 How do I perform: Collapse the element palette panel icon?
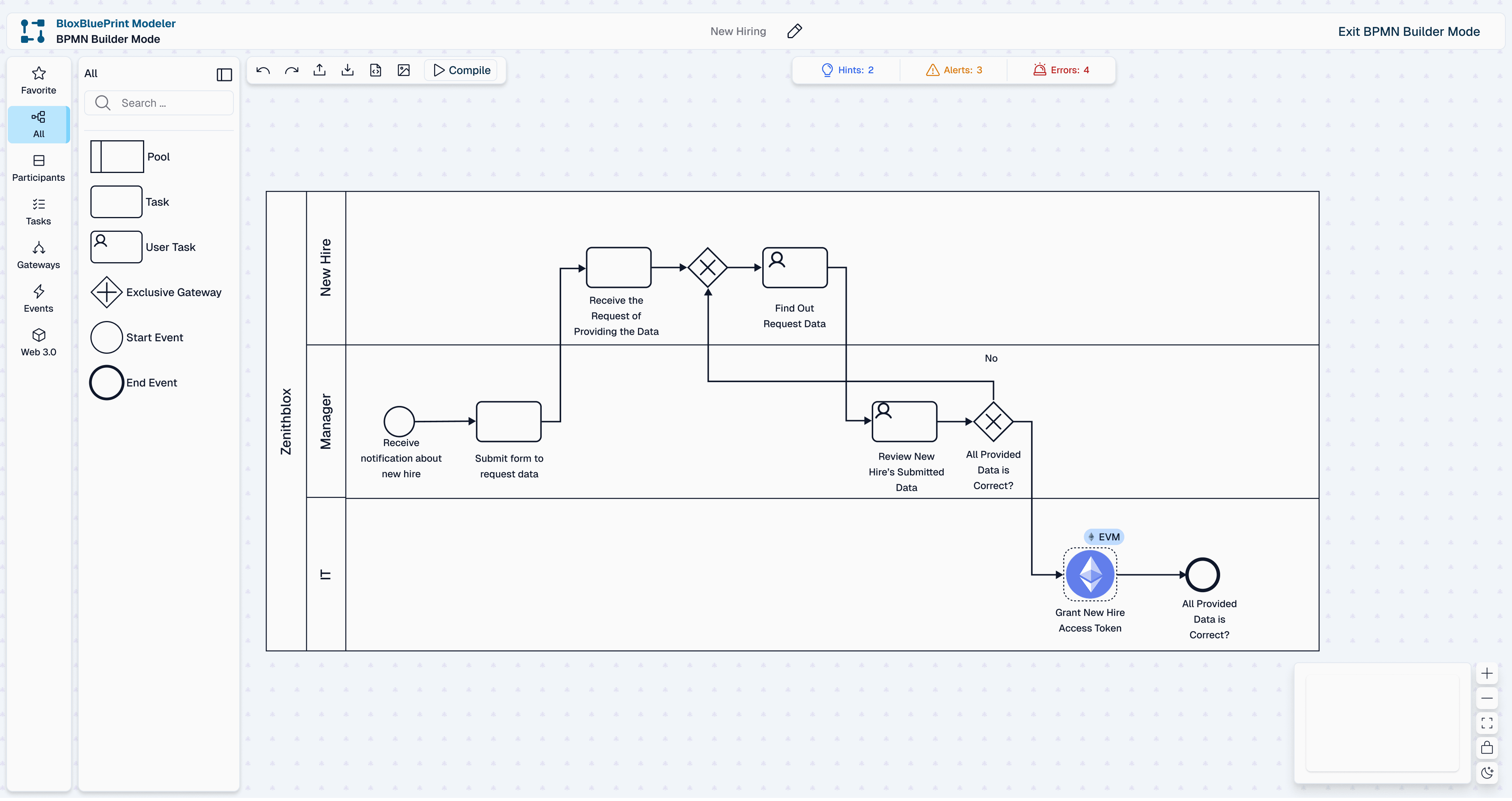coord(224,74)
